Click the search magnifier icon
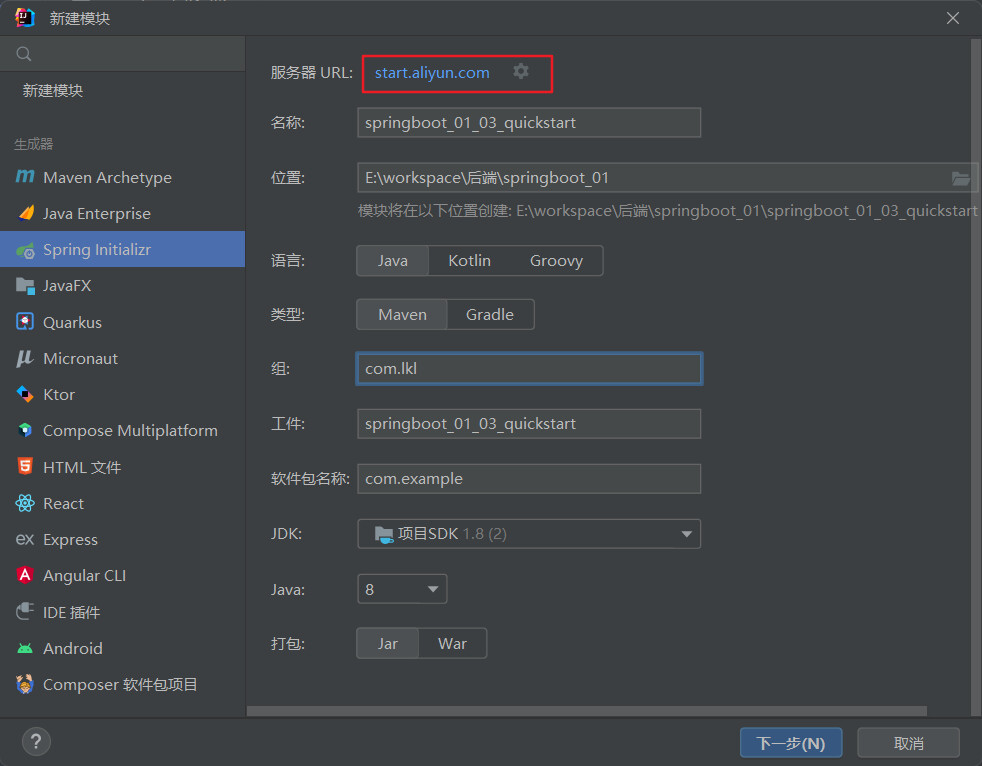 point(24,54)
